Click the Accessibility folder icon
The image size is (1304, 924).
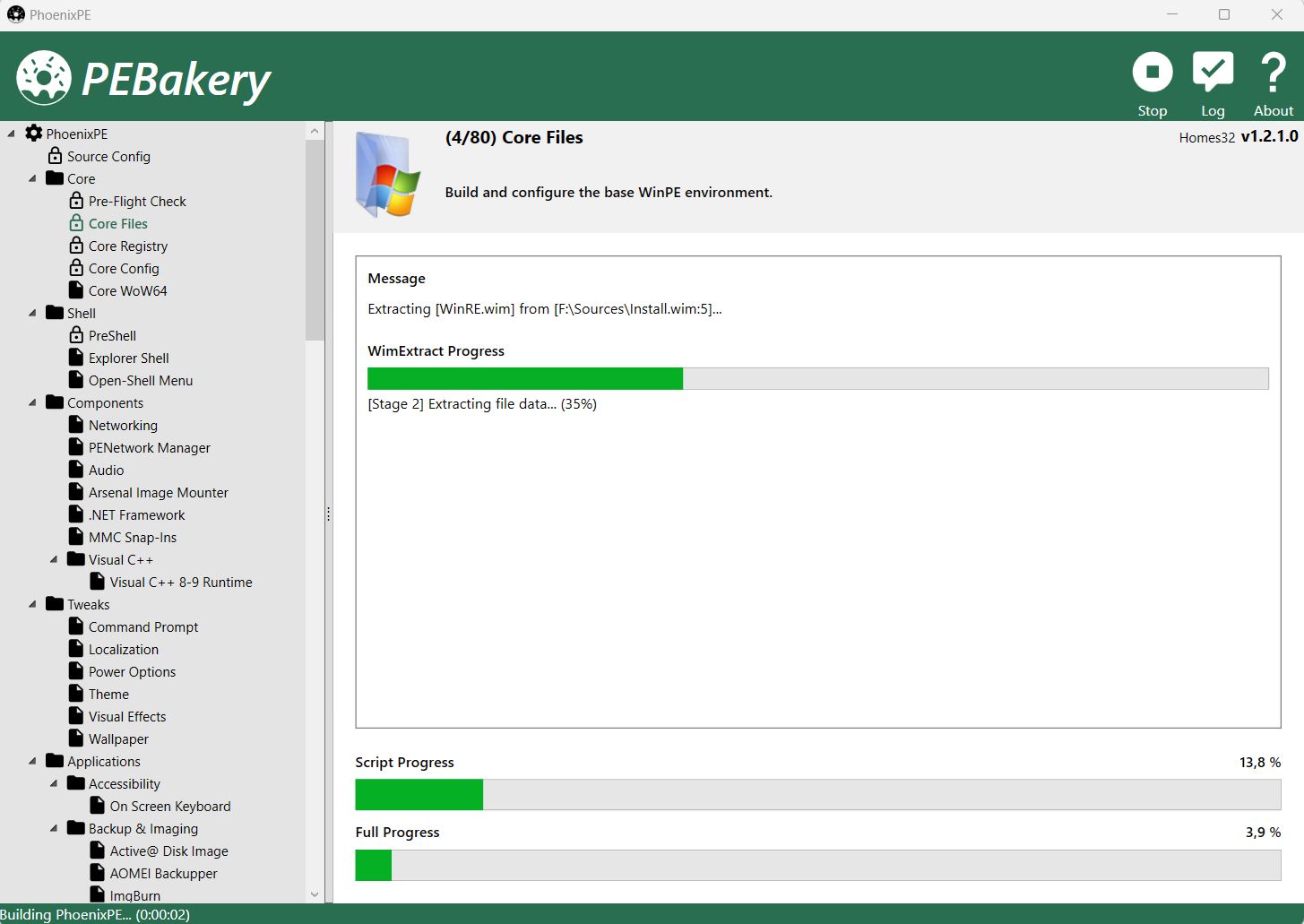point(76,782)
